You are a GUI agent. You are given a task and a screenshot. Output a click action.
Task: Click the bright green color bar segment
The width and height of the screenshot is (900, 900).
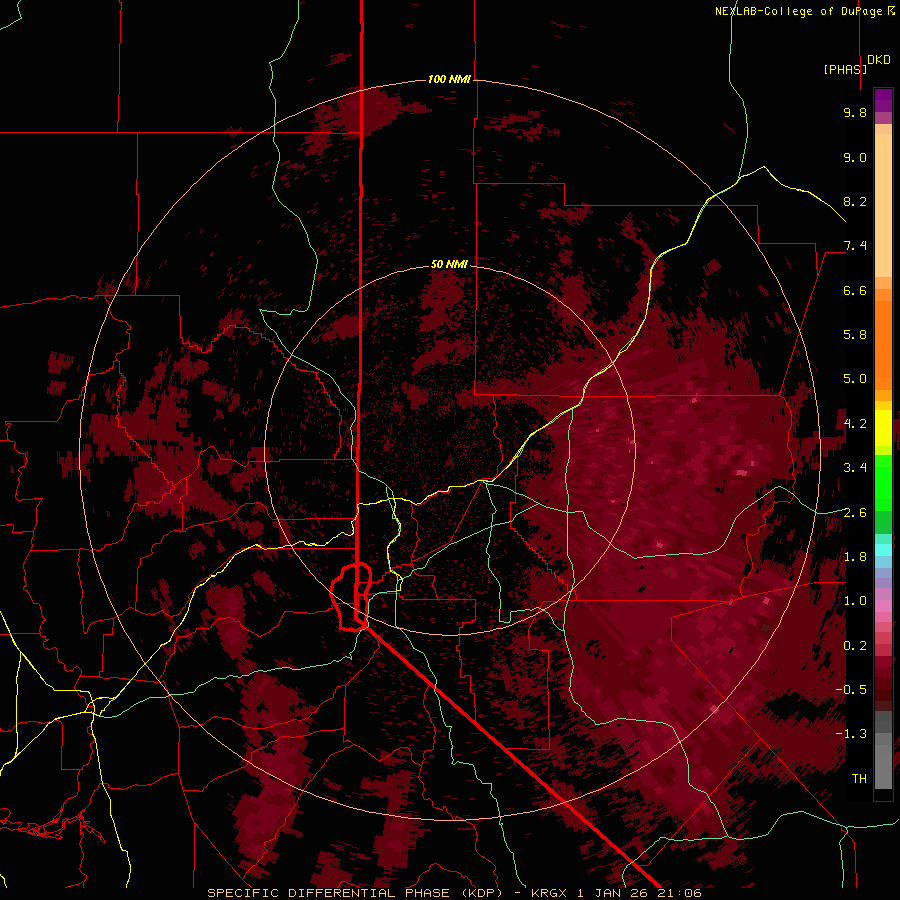[x=883, y=482]
